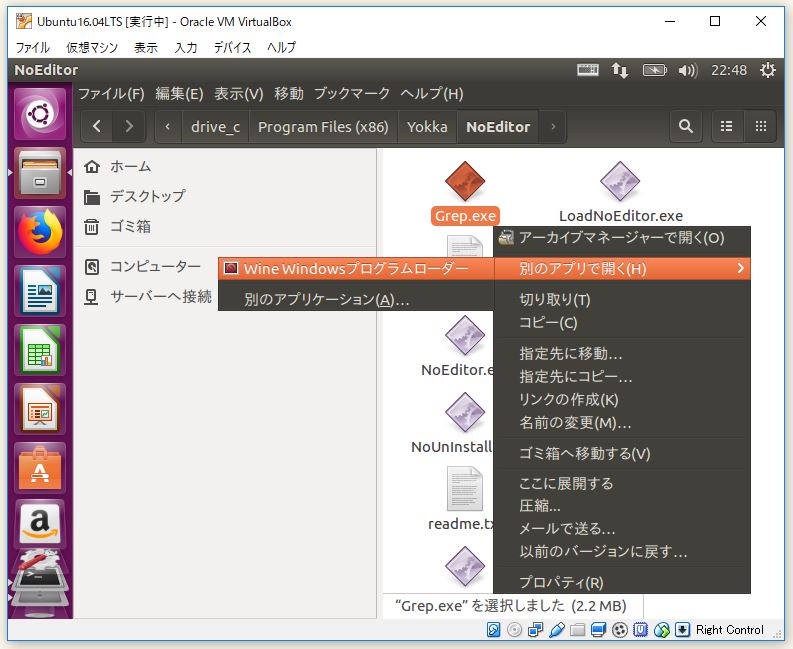Choose メールで送る... menu entry
The image size is (793, 649).
(622, 529)
